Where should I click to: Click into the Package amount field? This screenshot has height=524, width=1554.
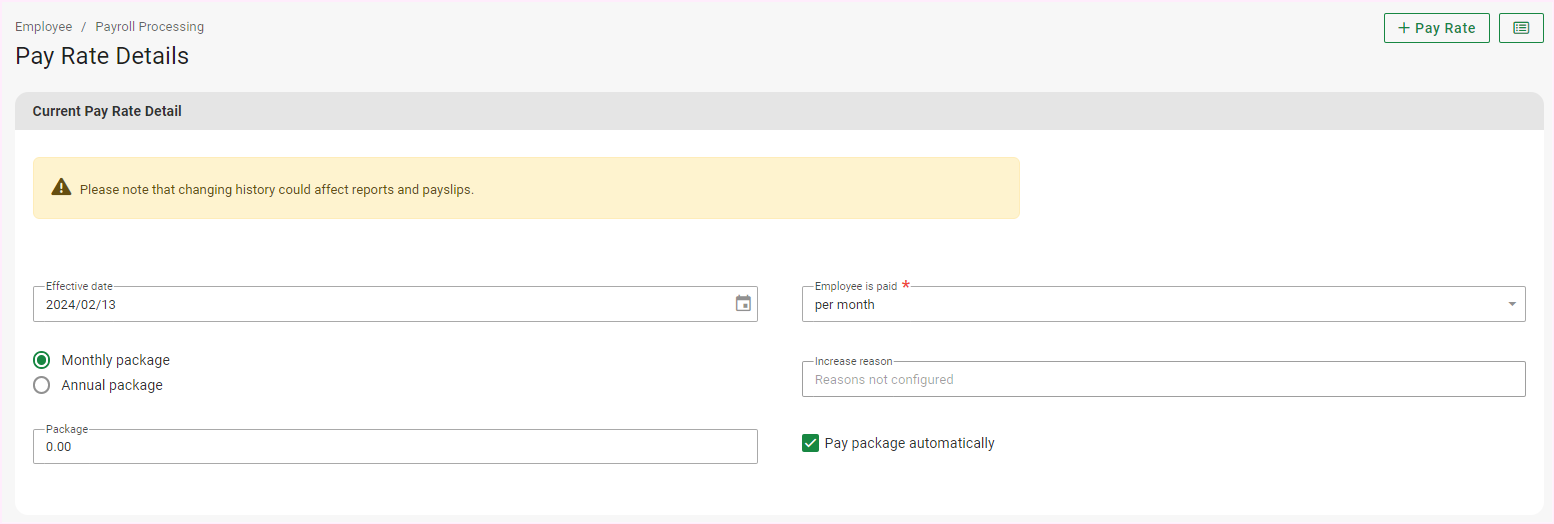[395, 447]
